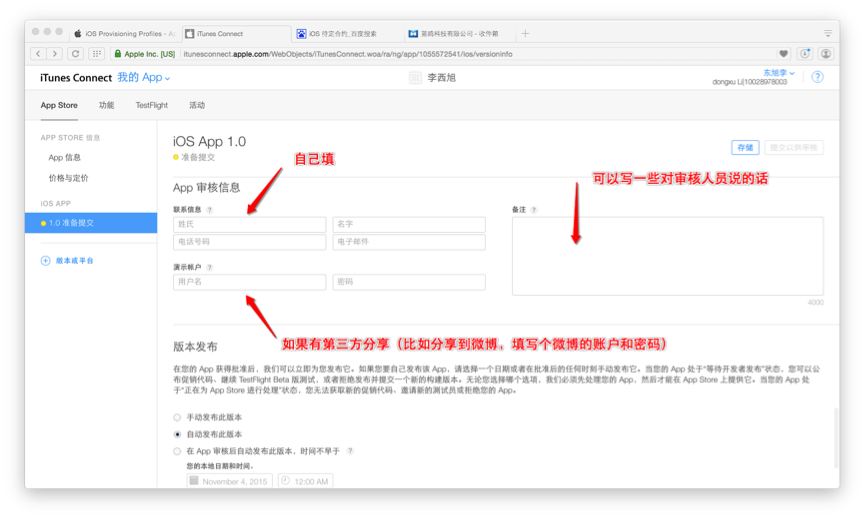
Task: Open the help question mark in the header
Action: pyautogui.click(x=818, y=77)
